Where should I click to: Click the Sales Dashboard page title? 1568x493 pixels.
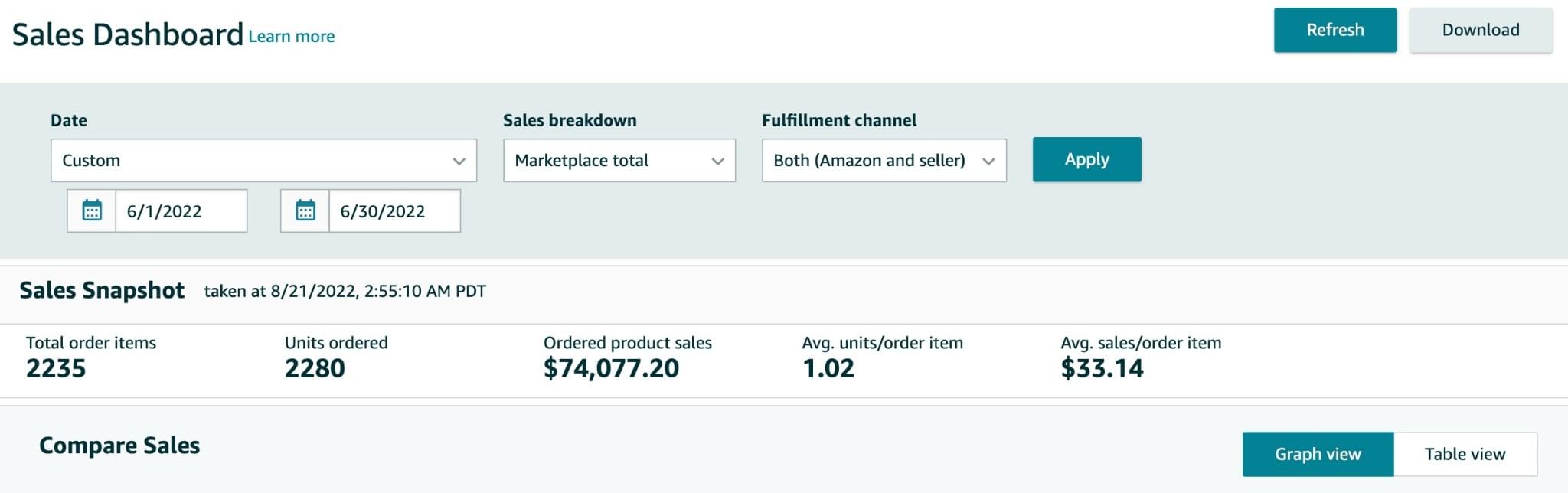click(x=128, y=35)
